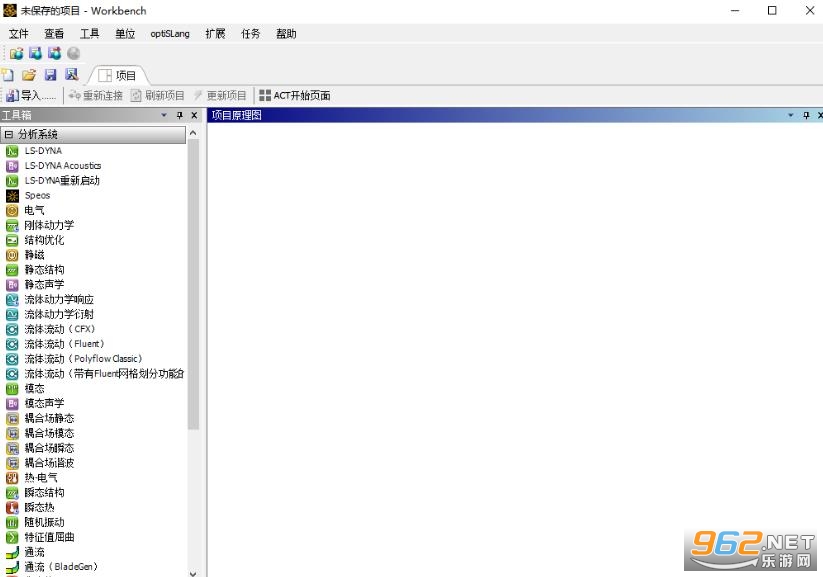This screenshot has height=577, width=823.
Task: Open the 工具 menu
Action: pos(89,34)
